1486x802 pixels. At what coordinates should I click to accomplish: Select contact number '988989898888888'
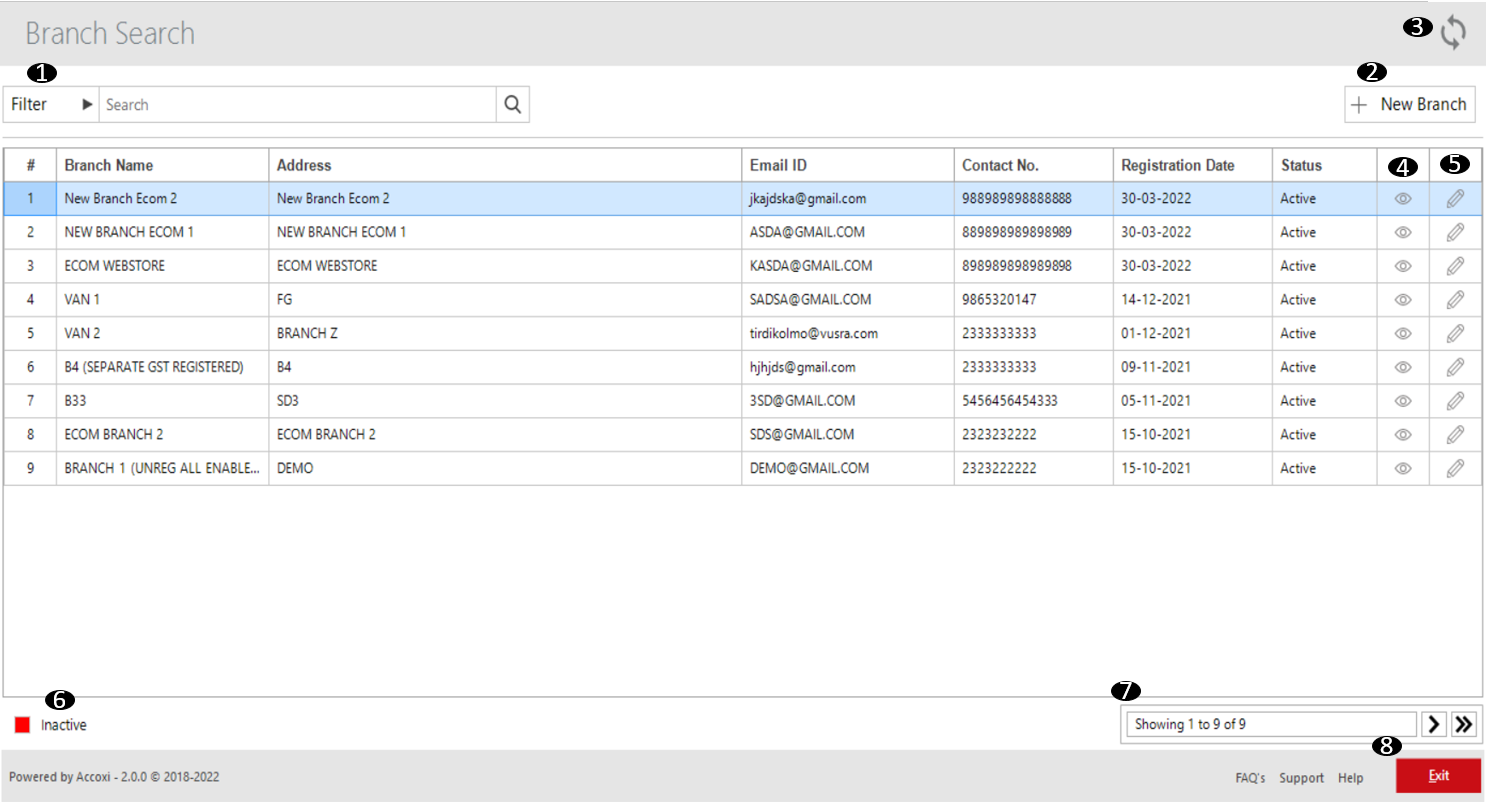(x=1033, y=199)
